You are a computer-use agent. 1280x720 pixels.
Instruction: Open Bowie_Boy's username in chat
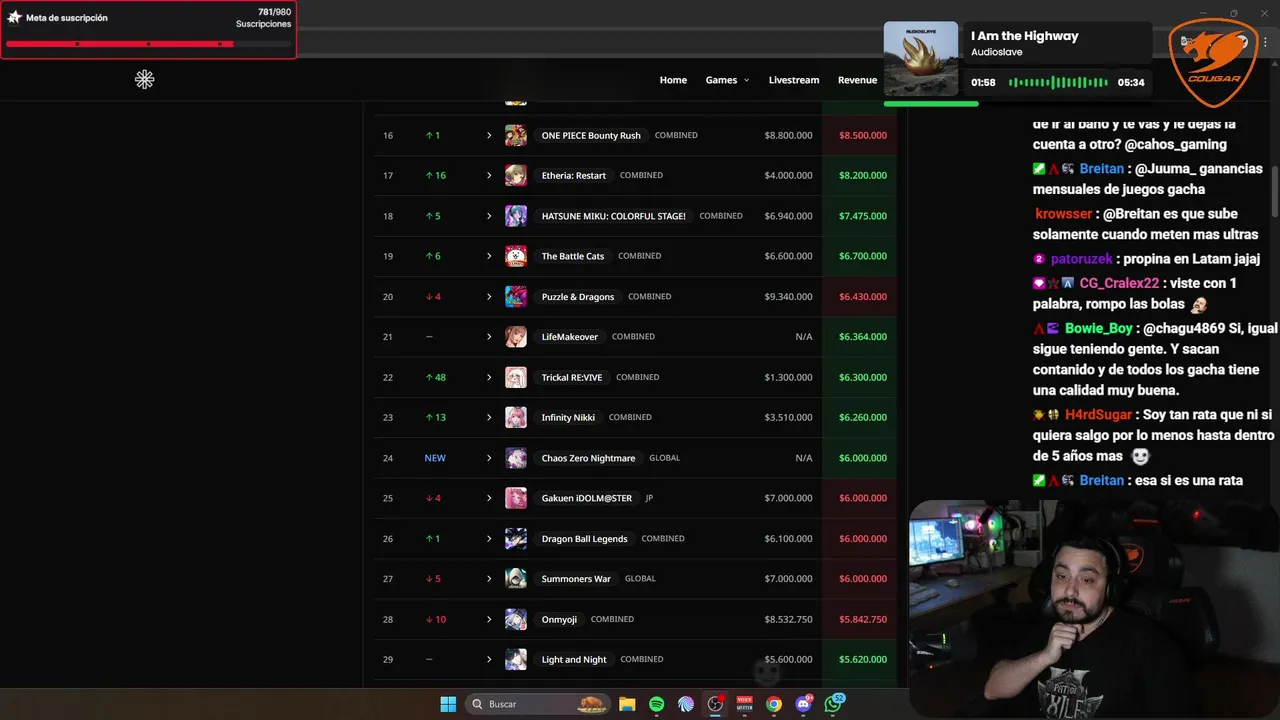tap(1099, 328)
